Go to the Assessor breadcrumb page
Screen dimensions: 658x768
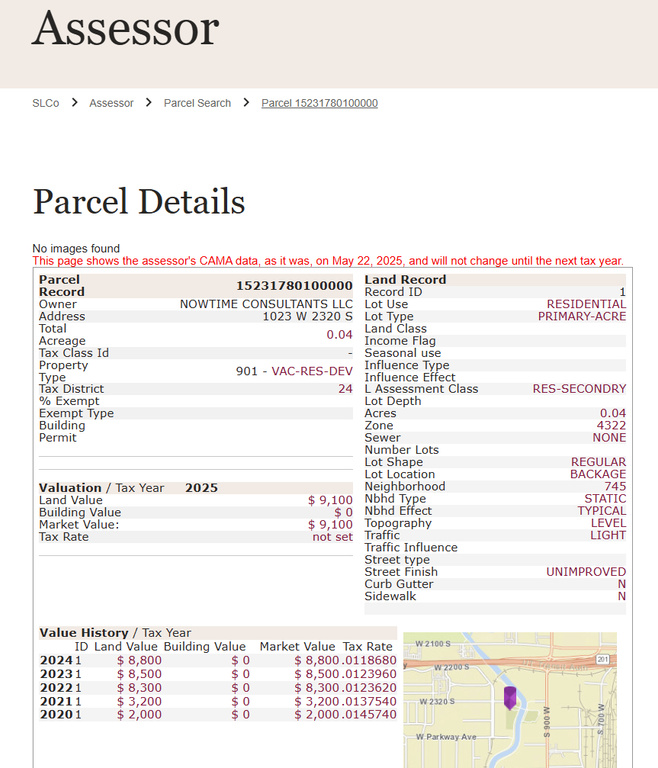[x=111, y=103]
